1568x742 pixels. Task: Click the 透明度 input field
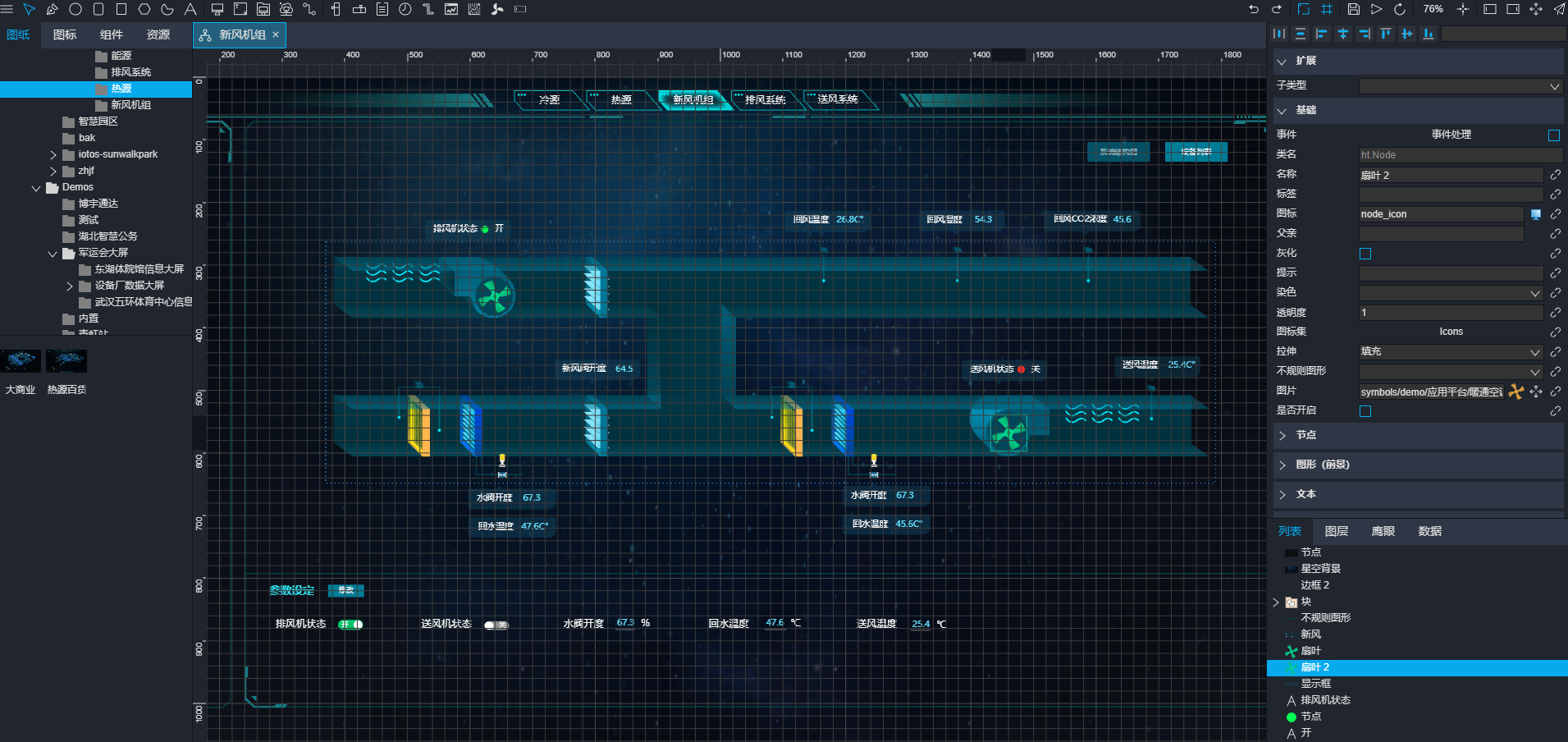point(1451,313)
